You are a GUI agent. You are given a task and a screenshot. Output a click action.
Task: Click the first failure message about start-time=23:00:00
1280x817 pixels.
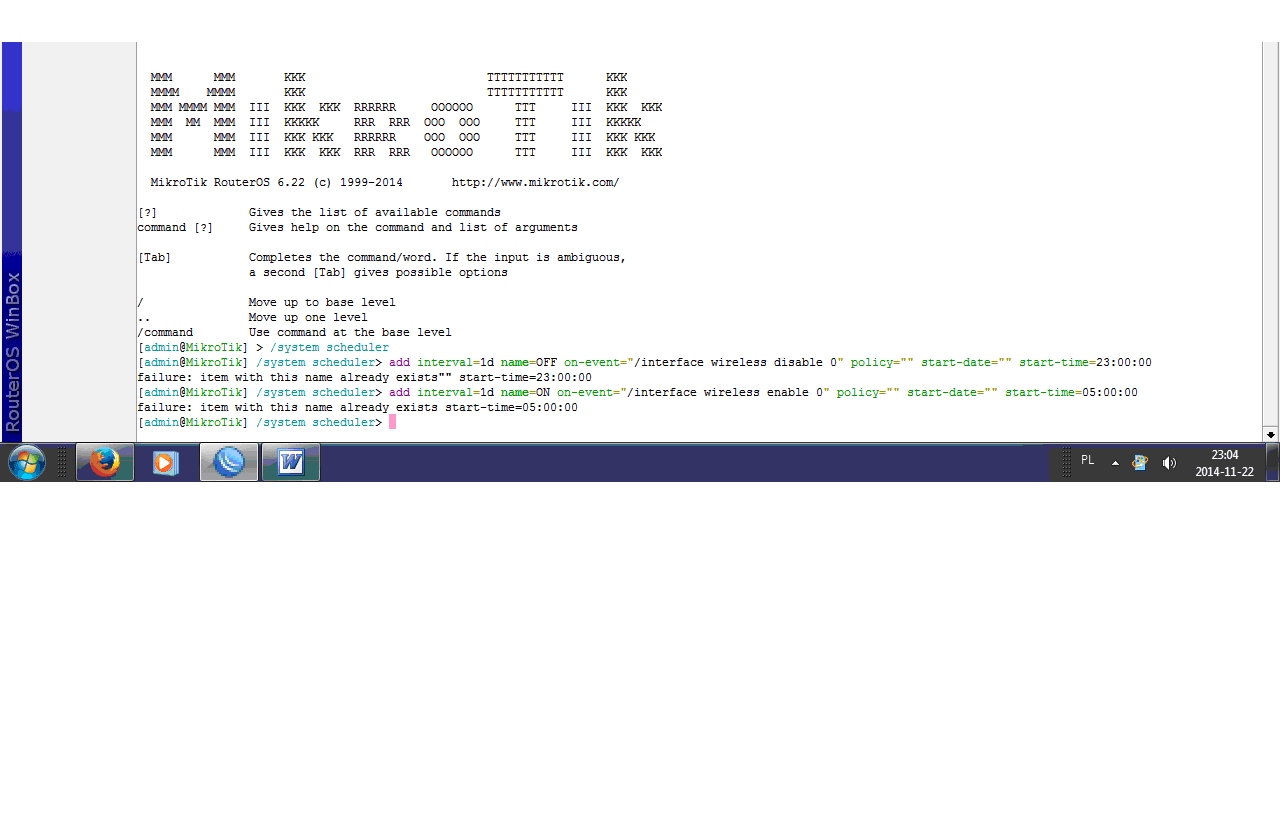(x=364, y=378)
